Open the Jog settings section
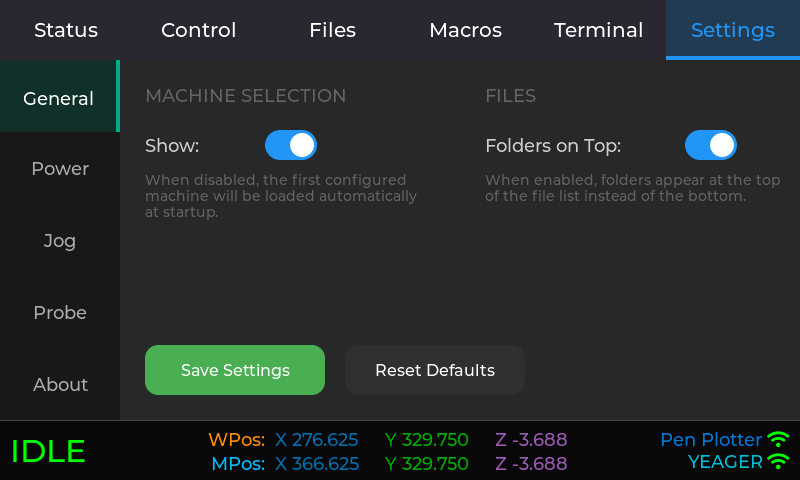The height and width of the screenshot is (480, 800). [x=60, y=241]
